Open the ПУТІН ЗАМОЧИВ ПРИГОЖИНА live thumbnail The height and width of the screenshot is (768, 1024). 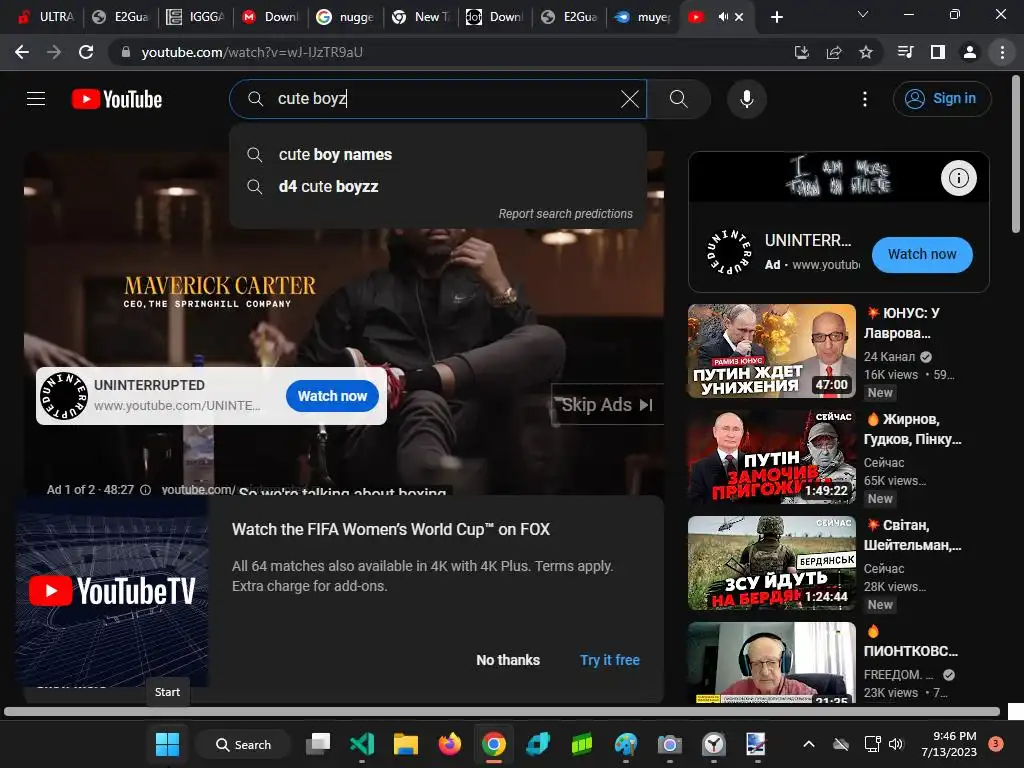771,457
